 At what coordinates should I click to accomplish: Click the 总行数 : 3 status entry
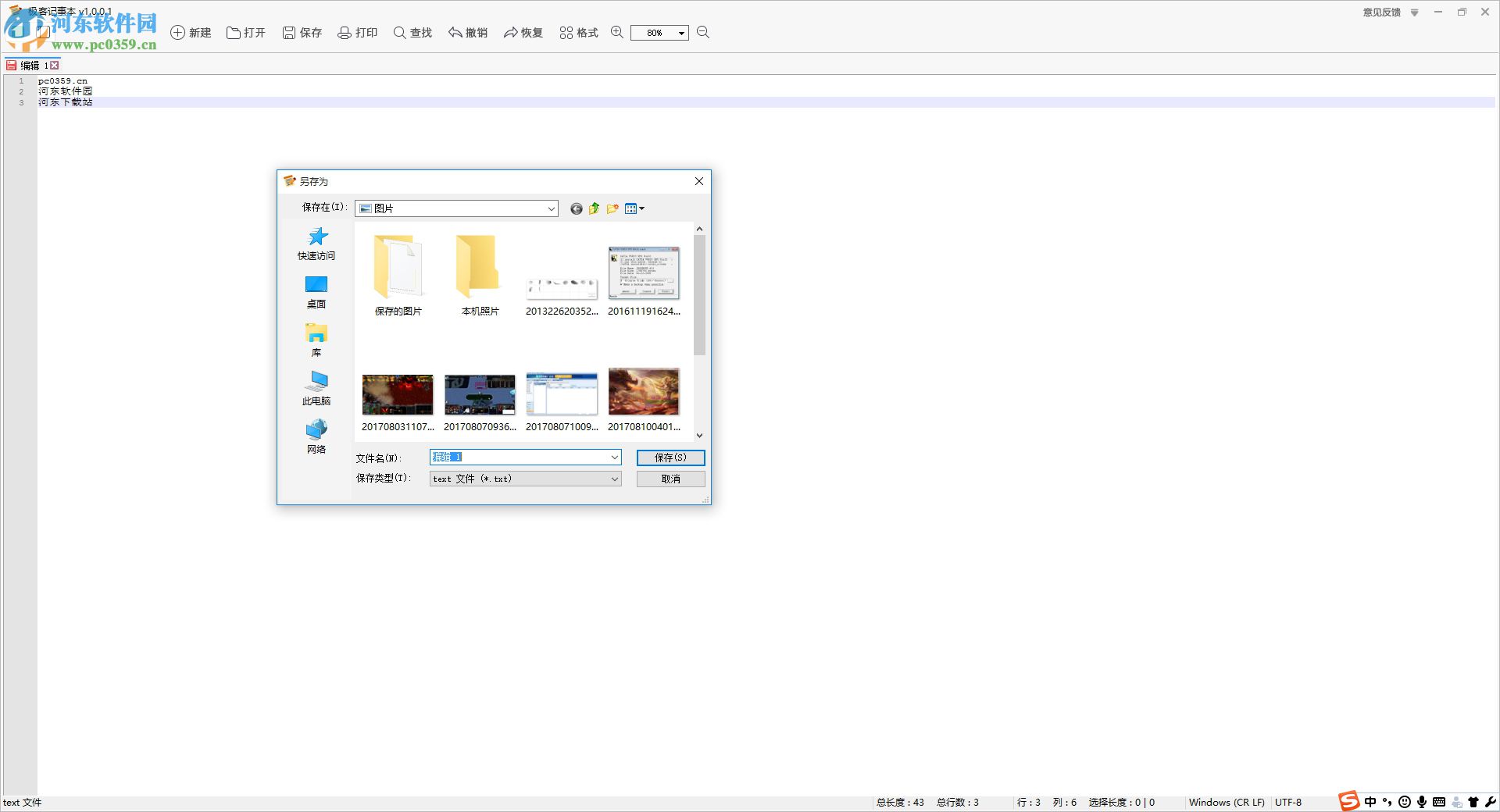[958, 803]
